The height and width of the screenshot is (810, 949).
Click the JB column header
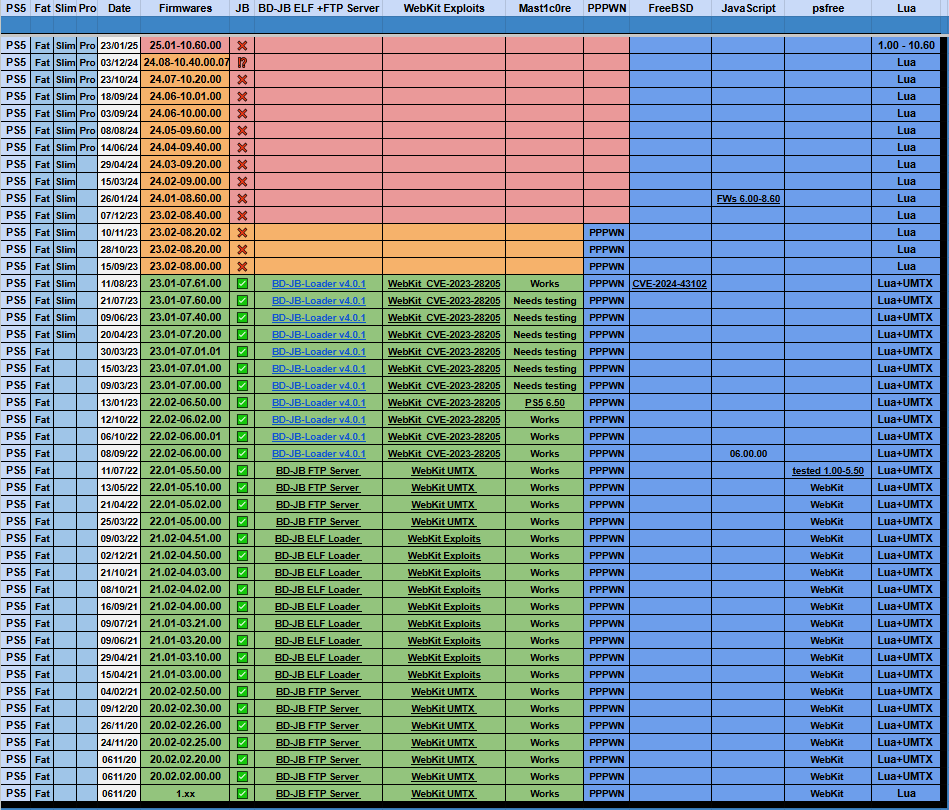tap(242, 8)
